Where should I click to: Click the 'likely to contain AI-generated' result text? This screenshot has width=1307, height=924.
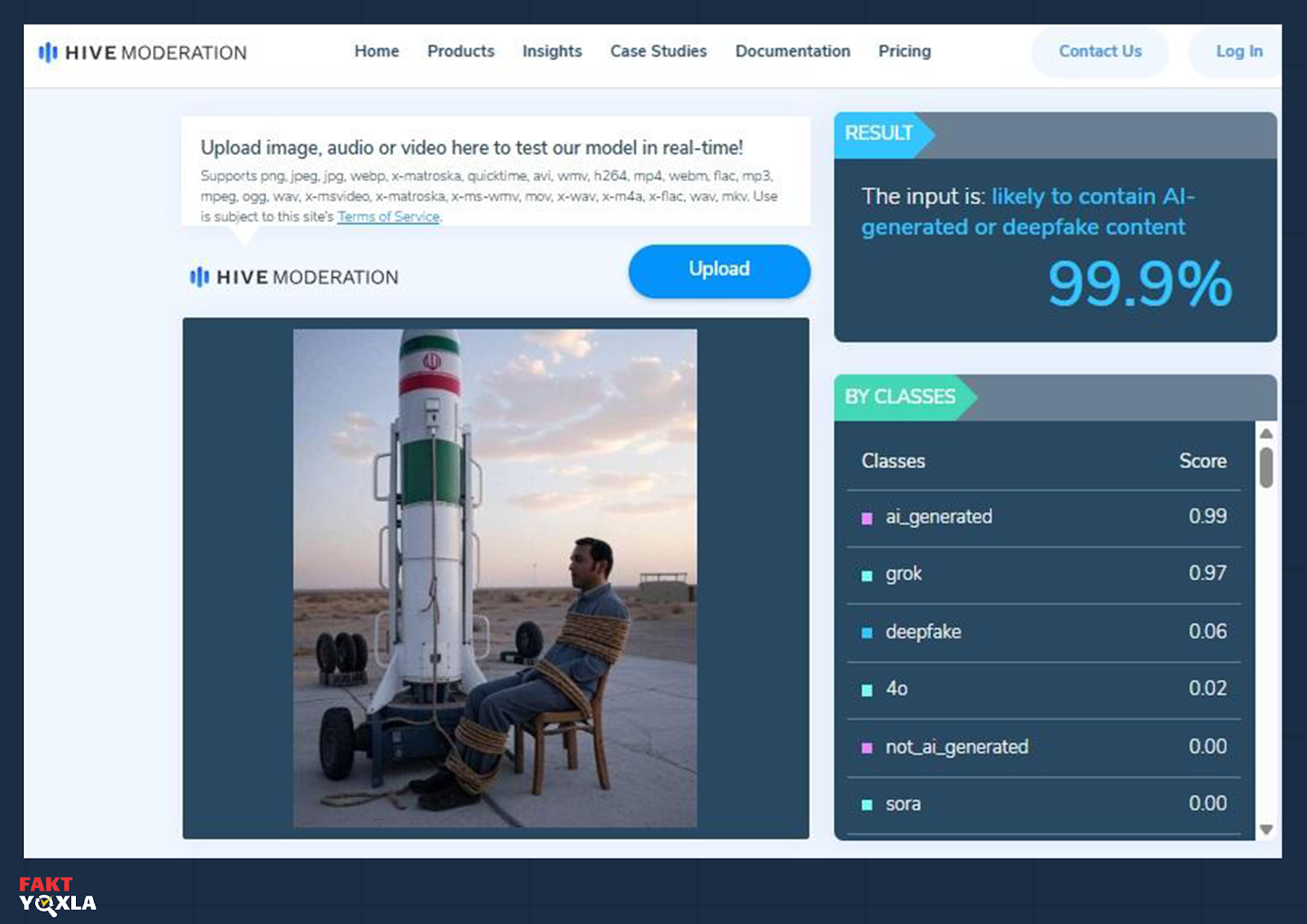tap(1028, 212)
